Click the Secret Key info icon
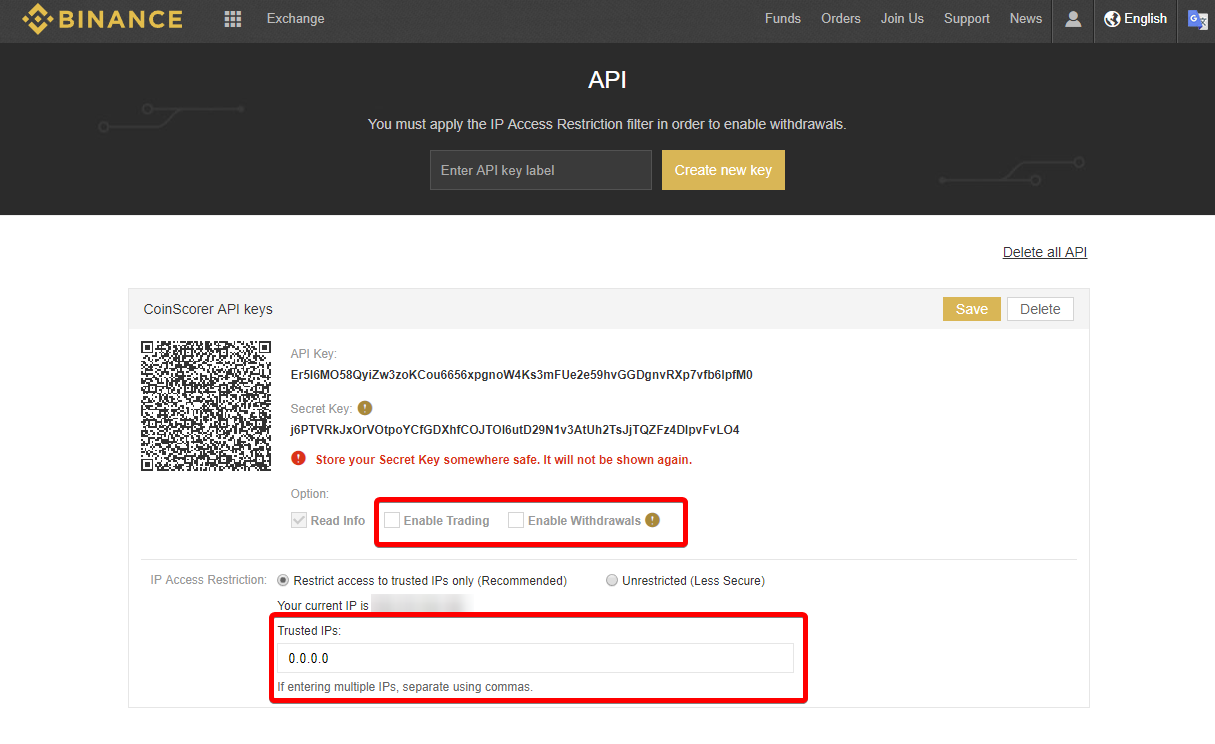 [x=365, y=408]
